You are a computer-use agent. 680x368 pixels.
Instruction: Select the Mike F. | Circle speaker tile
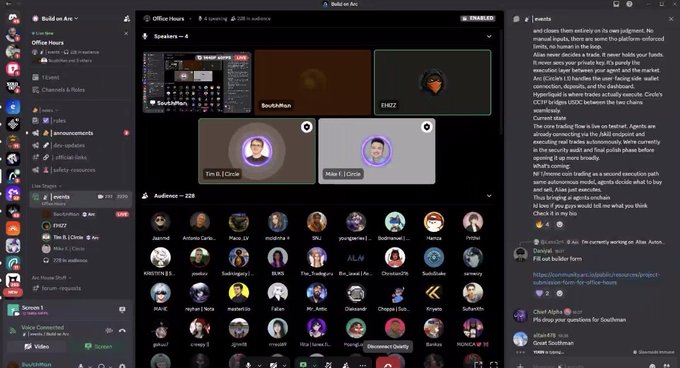[376, 151]
